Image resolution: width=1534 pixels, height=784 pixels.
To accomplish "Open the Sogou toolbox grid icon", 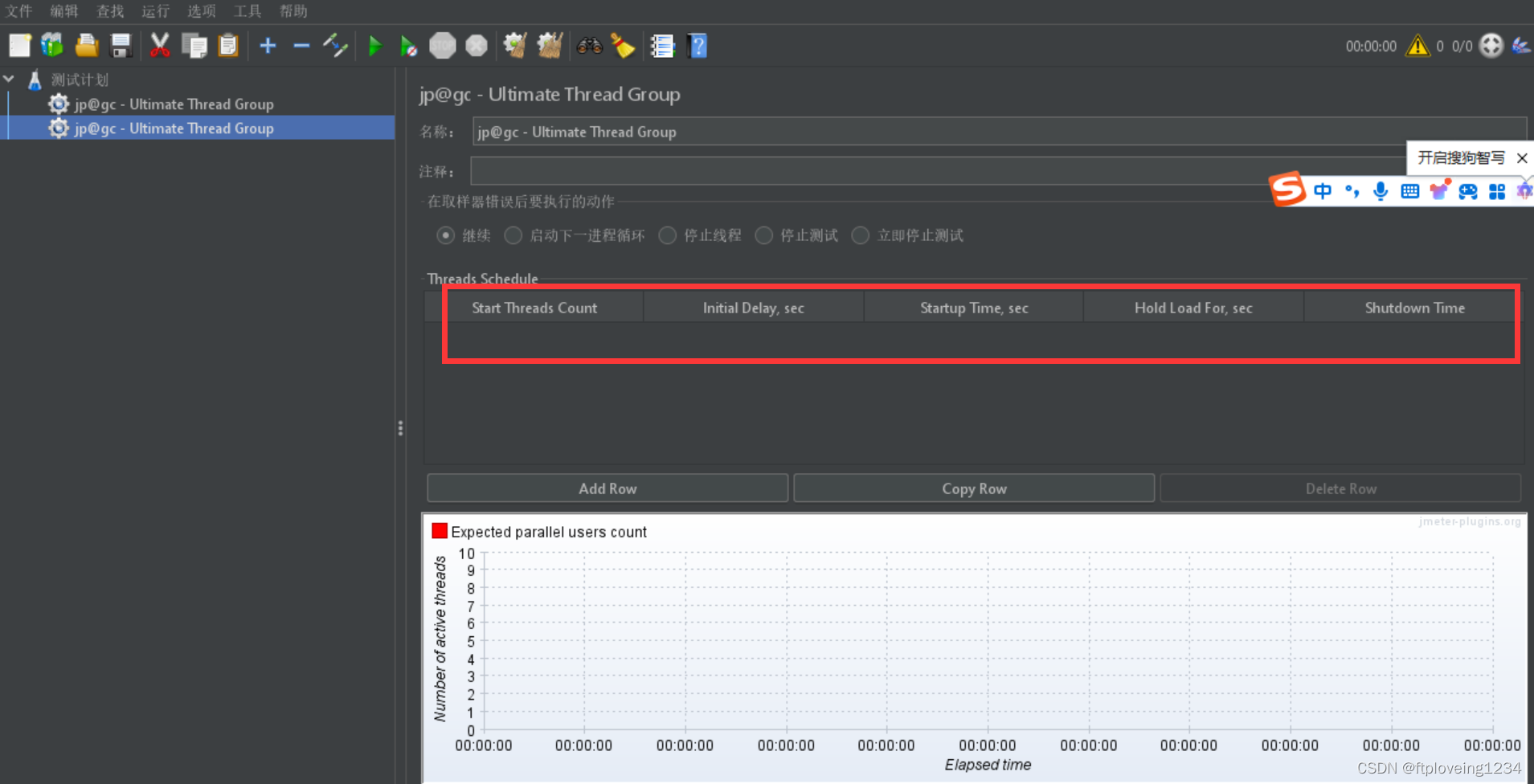I will pyautogui.click(x=1497, y=191).
